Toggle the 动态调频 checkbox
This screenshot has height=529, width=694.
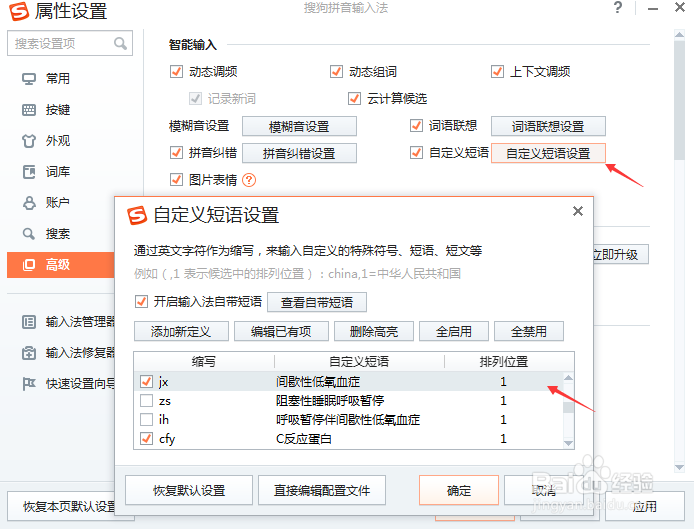[176, 71]
